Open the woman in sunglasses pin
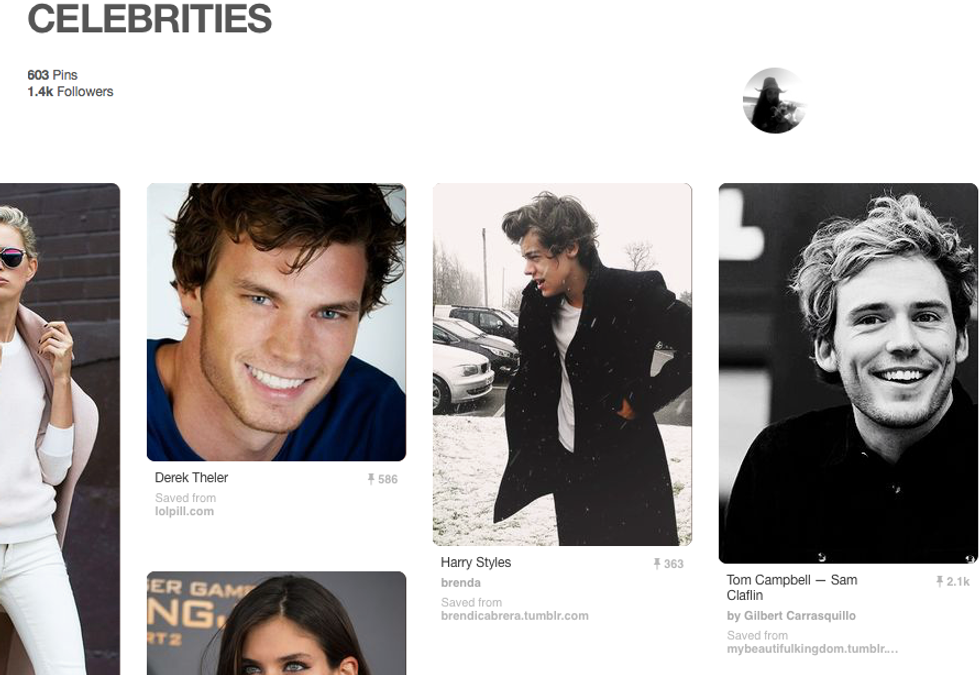 pyautogui.click(x=59, y=429)
